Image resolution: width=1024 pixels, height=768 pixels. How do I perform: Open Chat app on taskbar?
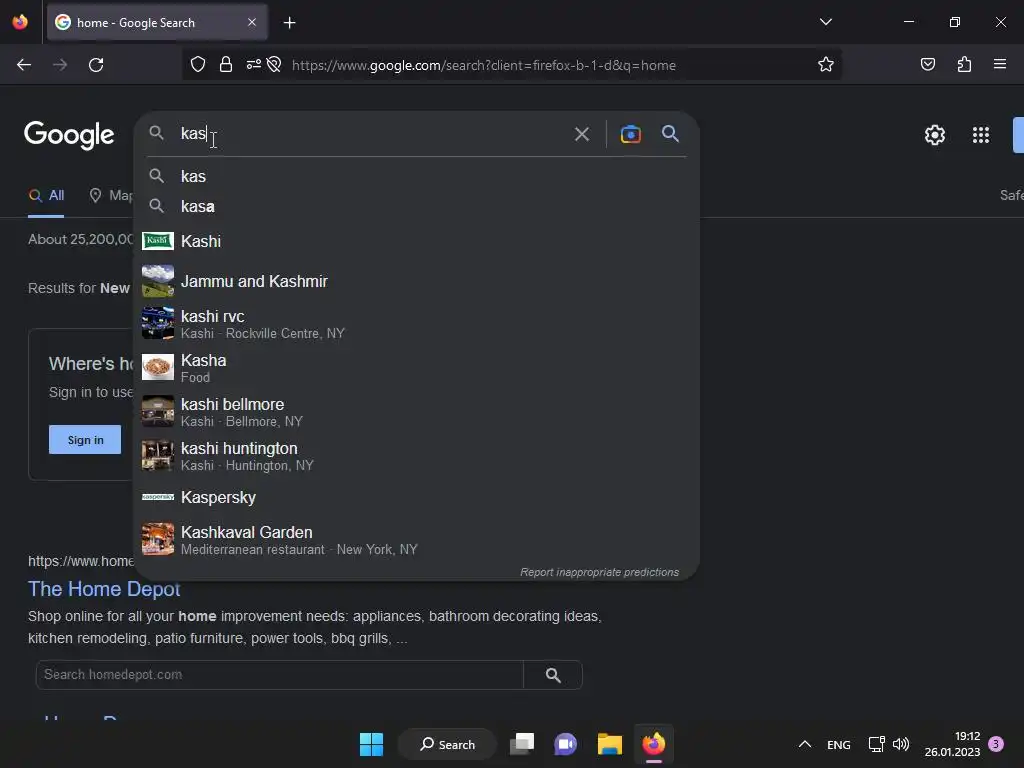pyautogui.click(x=566, y=744)
